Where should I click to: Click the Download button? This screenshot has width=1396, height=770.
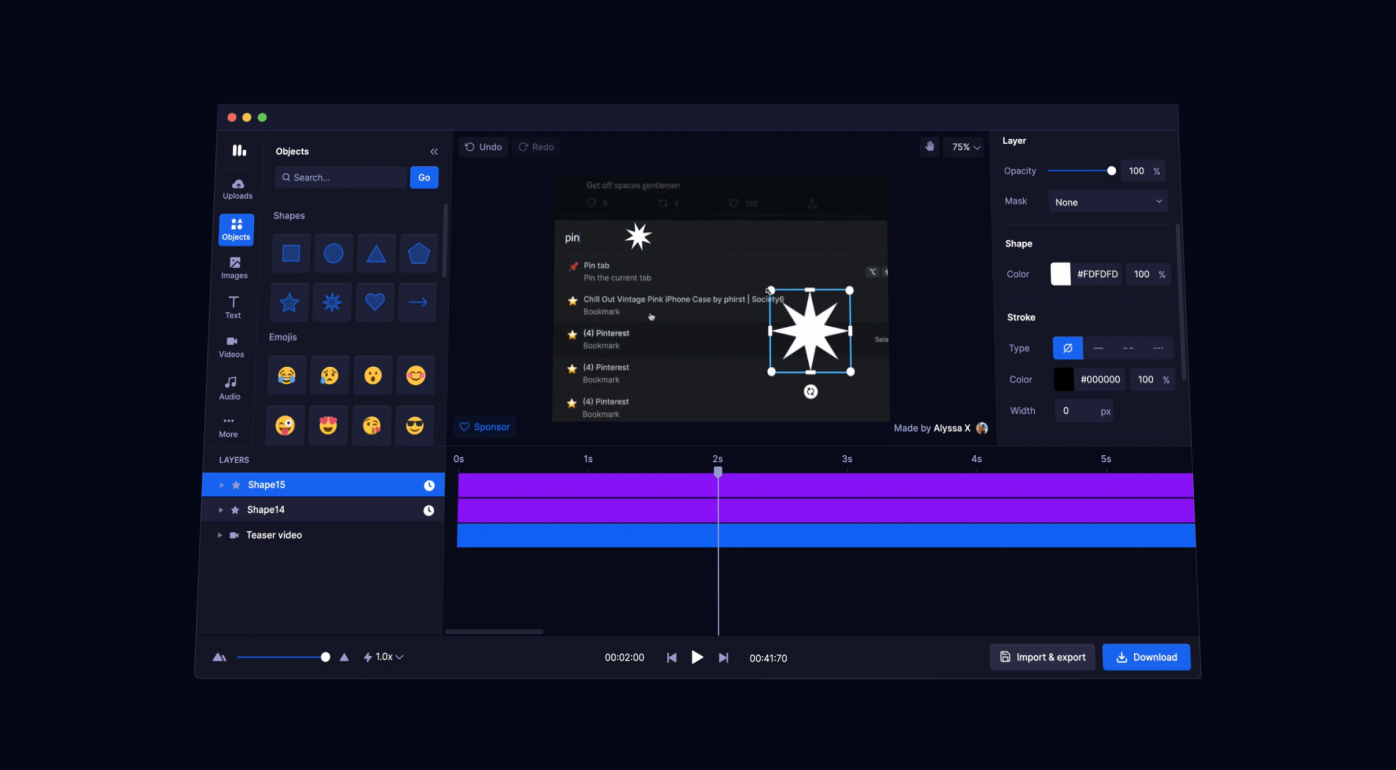[1146, 657]
